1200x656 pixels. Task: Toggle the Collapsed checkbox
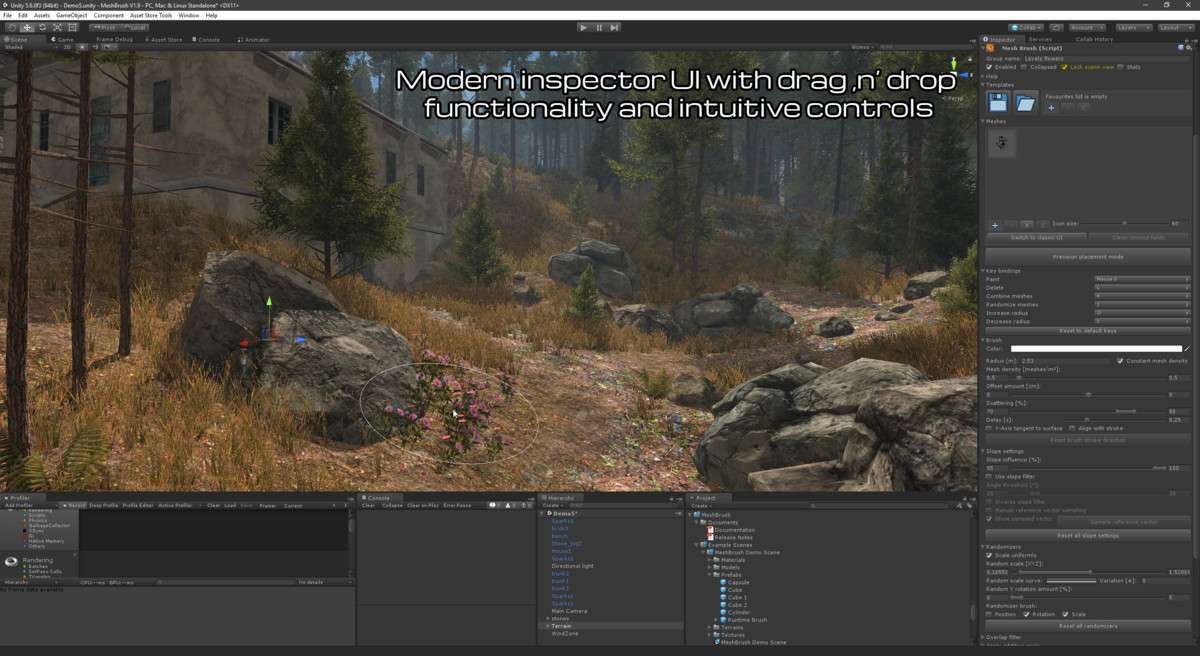pyautogui.click(x=1023, y=67)
